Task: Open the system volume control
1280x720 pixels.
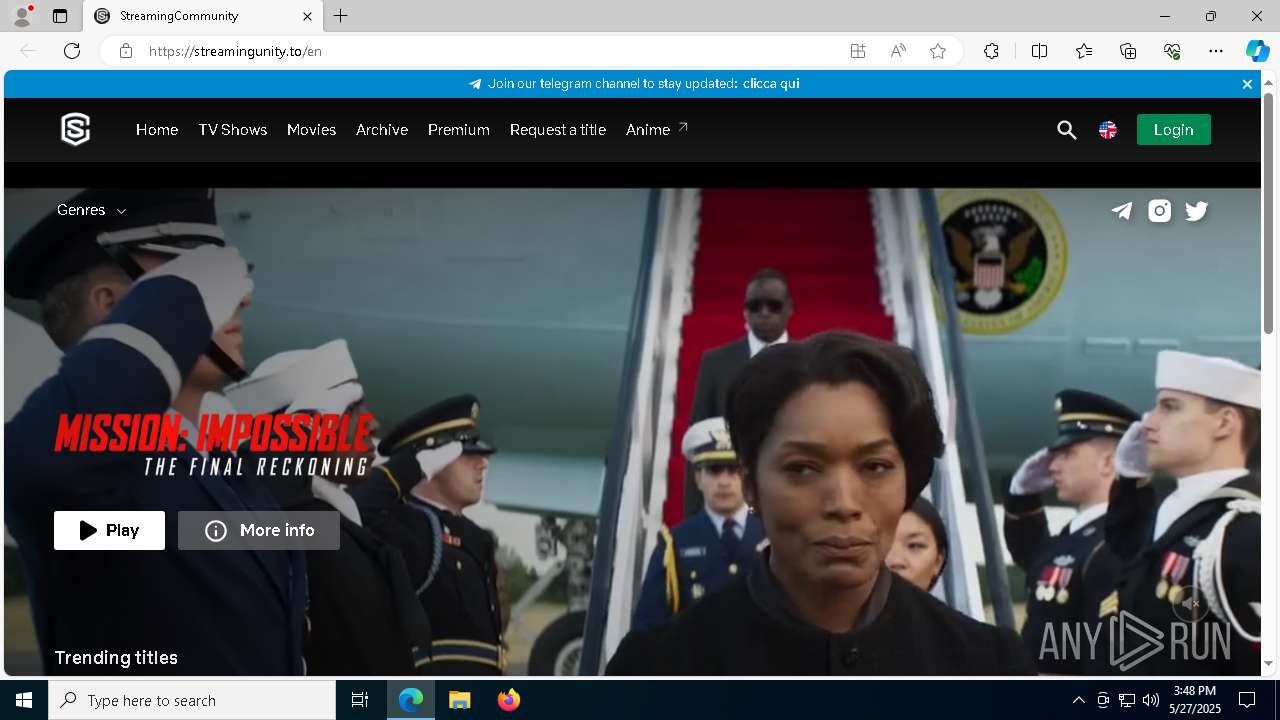Action: (1151, 700)
